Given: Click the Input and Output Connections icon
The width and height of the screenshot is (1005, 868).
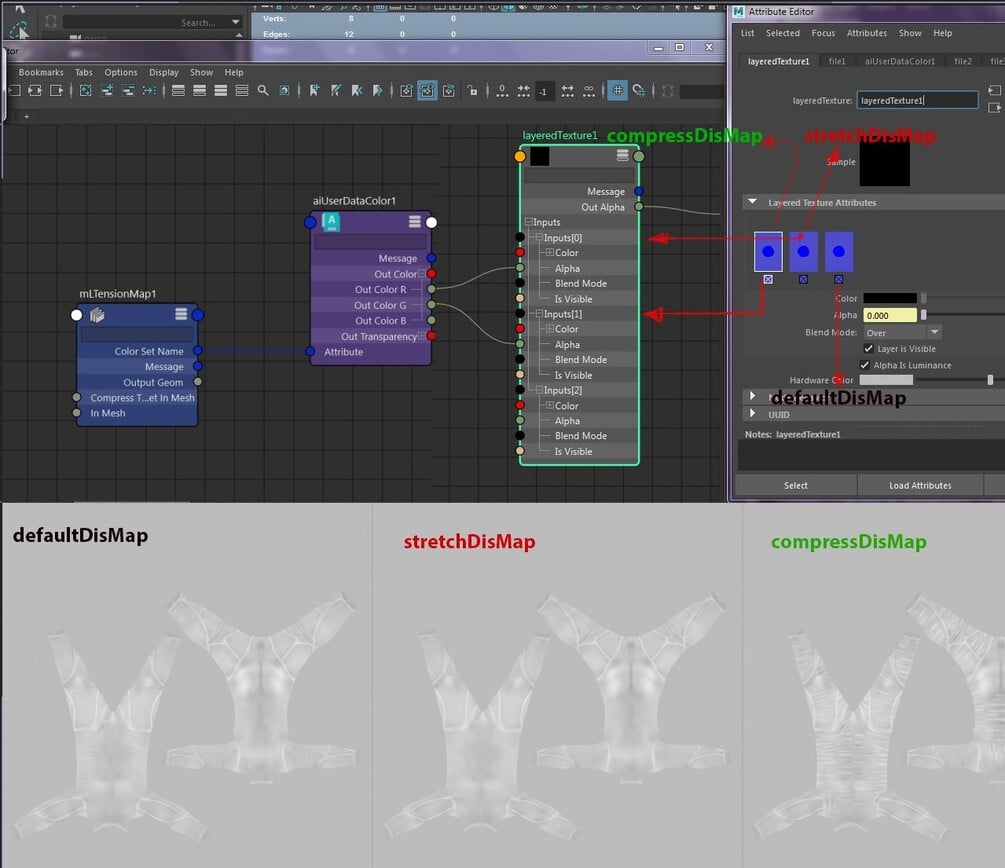Looking at the screenshot, I should click(35, 90).
